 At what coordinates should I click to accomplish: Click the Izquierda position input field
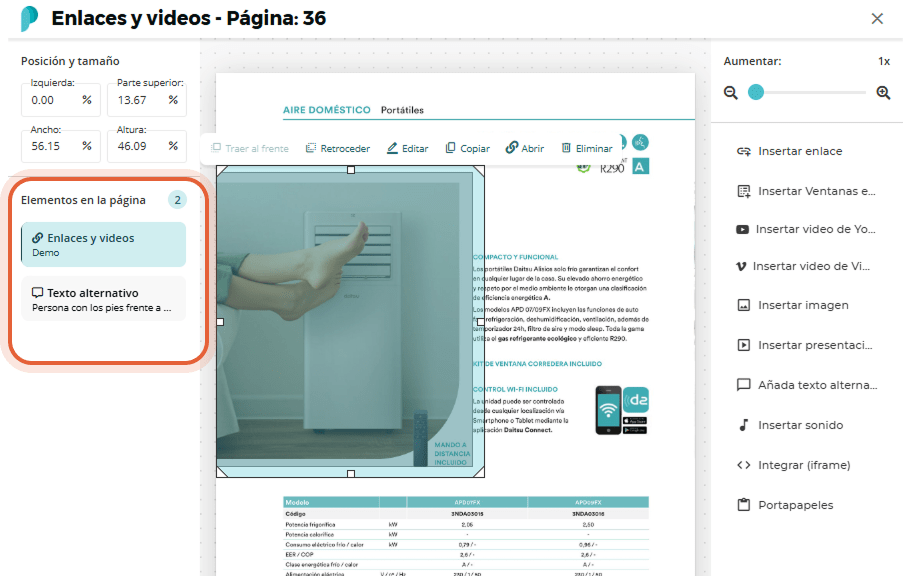tap(61, 100)
